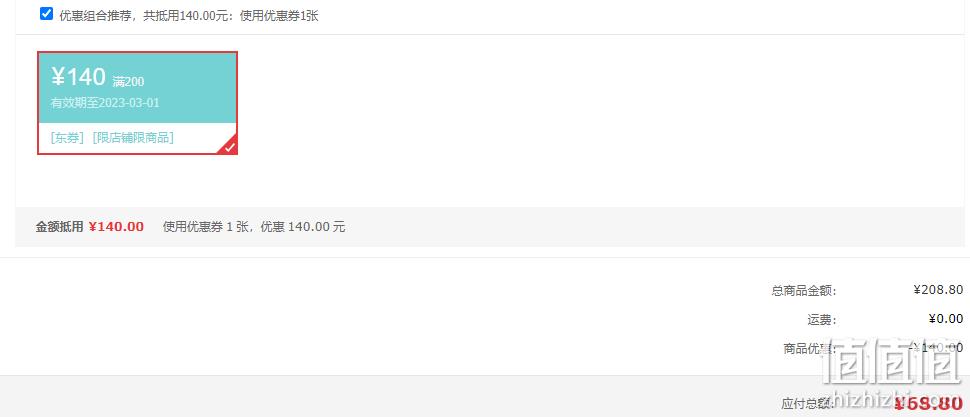Click the 有效期至2023-03-01 expiry text
This screenshot has height=417, width=970.
[105, 103]
